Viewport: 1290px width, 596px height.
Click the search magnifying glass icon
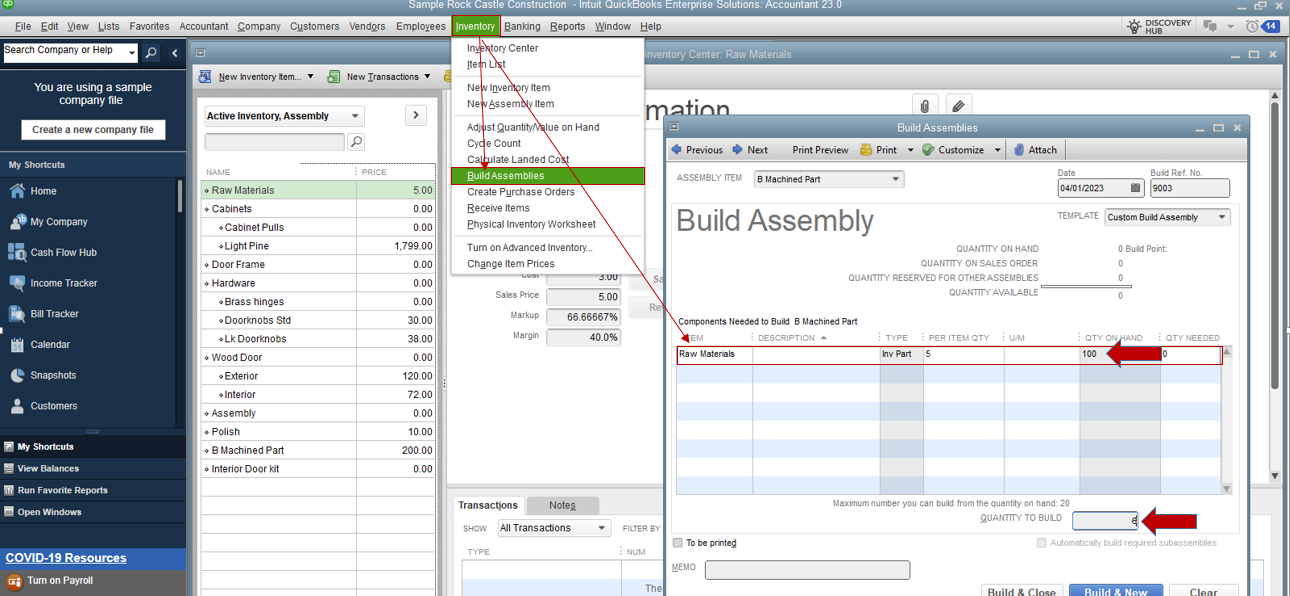click(x=151, y=50)
